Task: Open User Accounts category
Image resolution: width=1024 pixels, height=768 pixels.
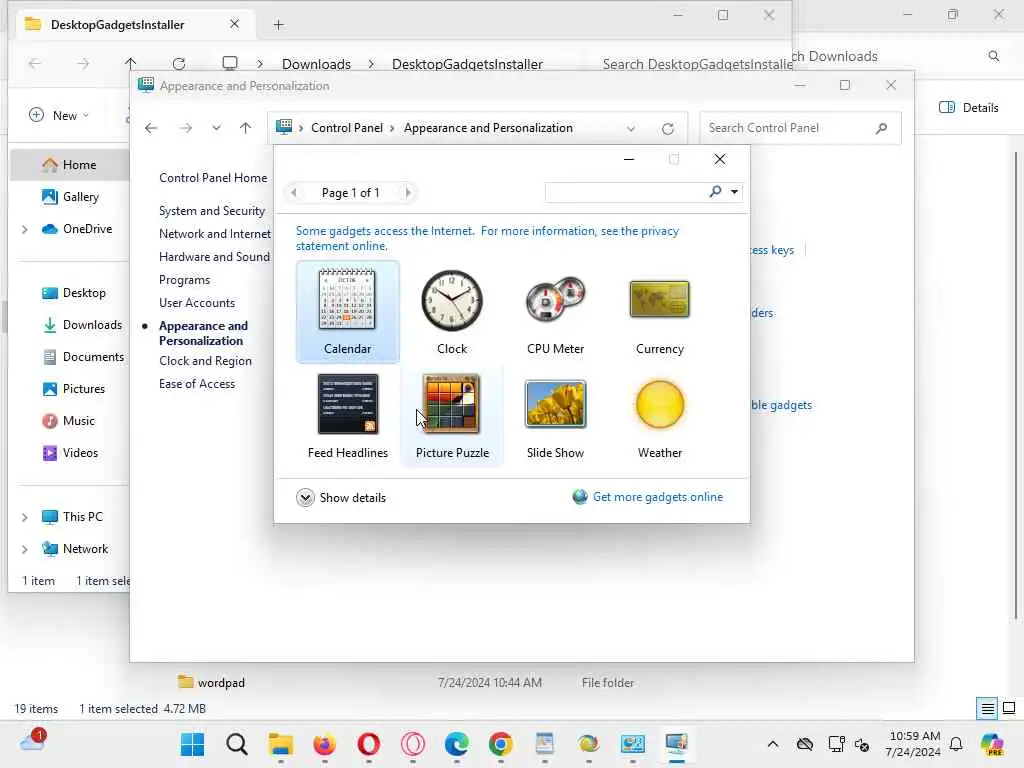Action: click(197, 303)
